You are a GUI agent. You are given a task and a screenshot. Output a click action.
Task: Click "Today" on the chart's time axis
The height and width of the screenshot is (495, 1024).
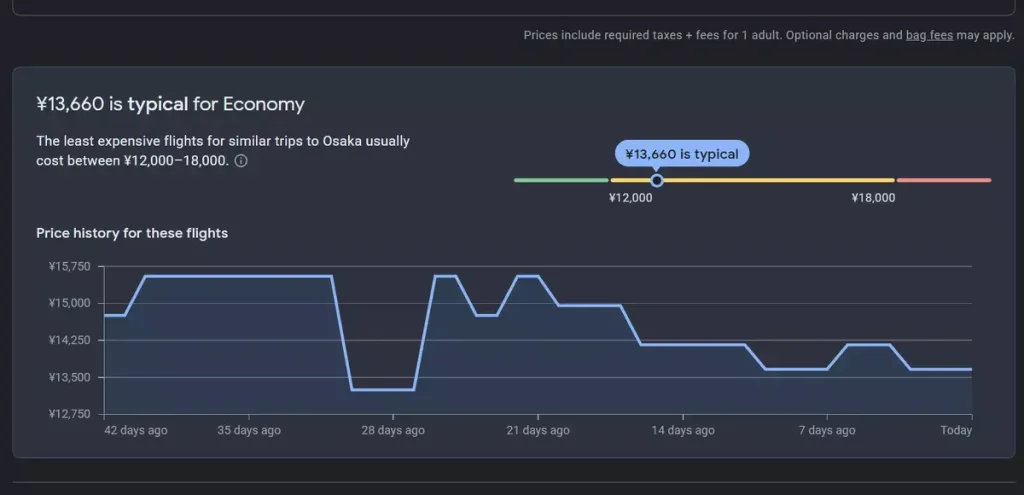pyautogui.click(x=956, y=430)
